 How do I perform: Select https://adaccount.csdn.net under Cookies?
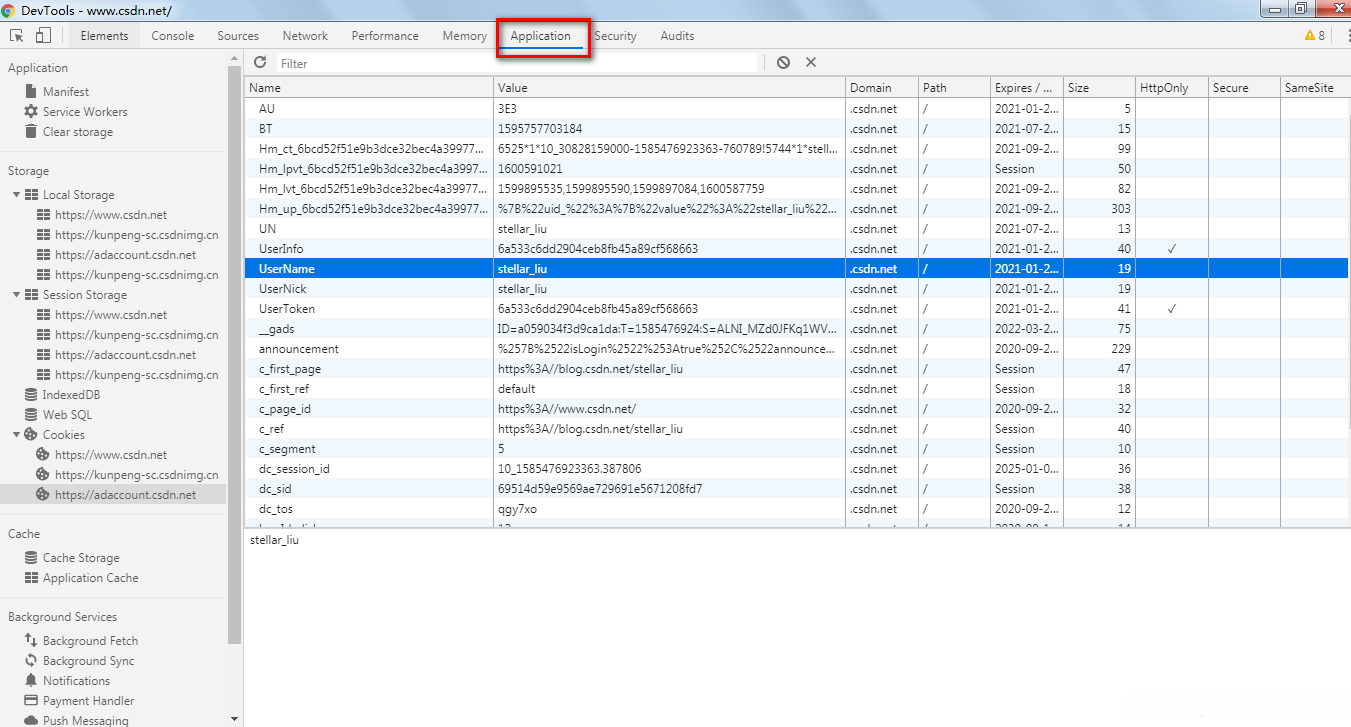click(x=125, y=495)
